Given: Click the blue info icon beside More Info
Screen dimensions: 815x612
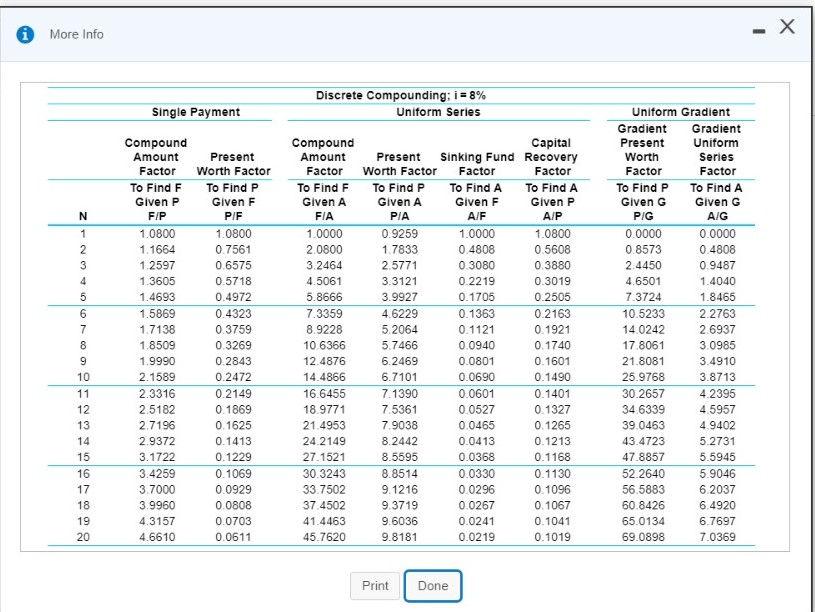Looking at the screenshot, I should coord(25,34).
